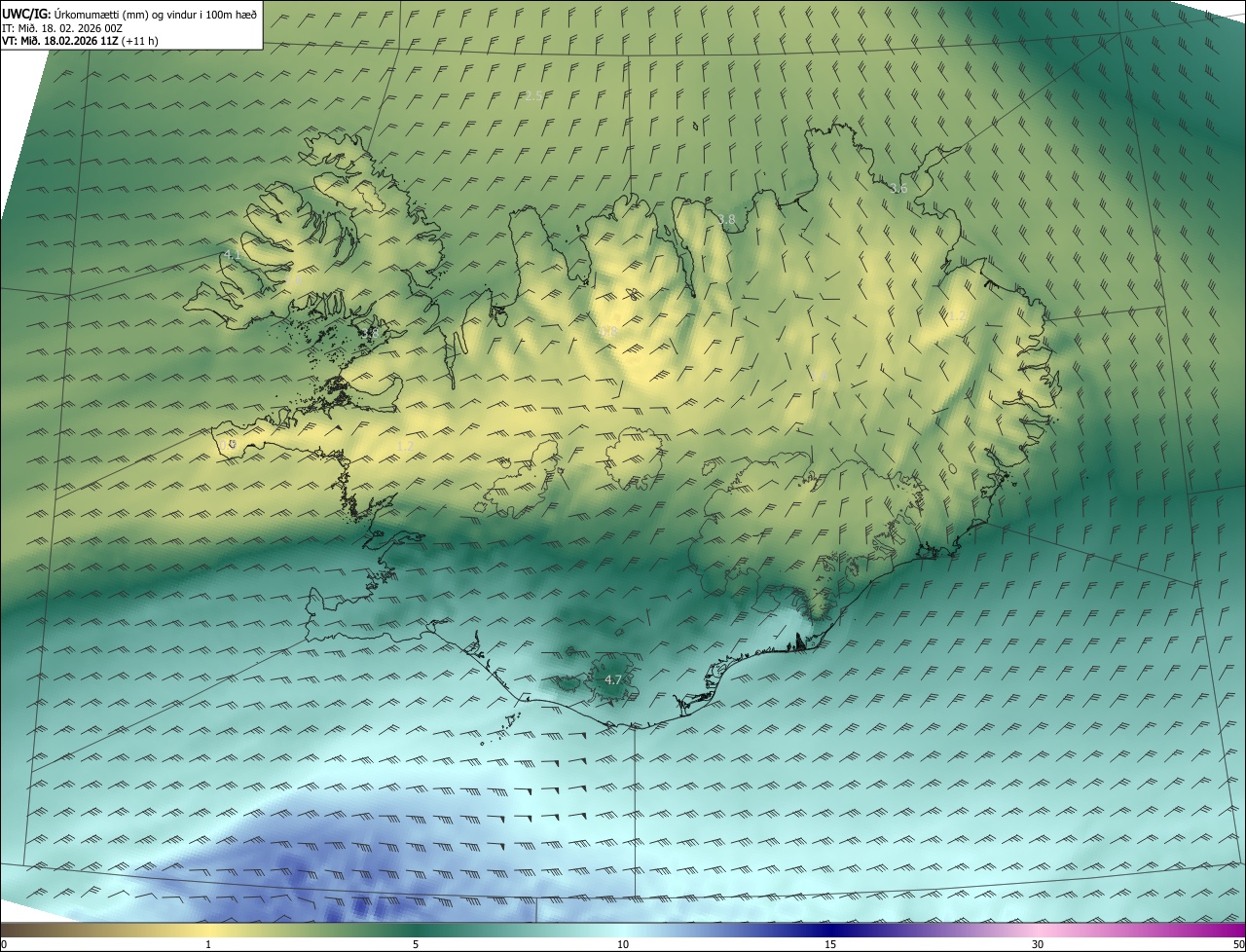Click the 4.1 value label off the Westfjords

click(x=232, y=255)
